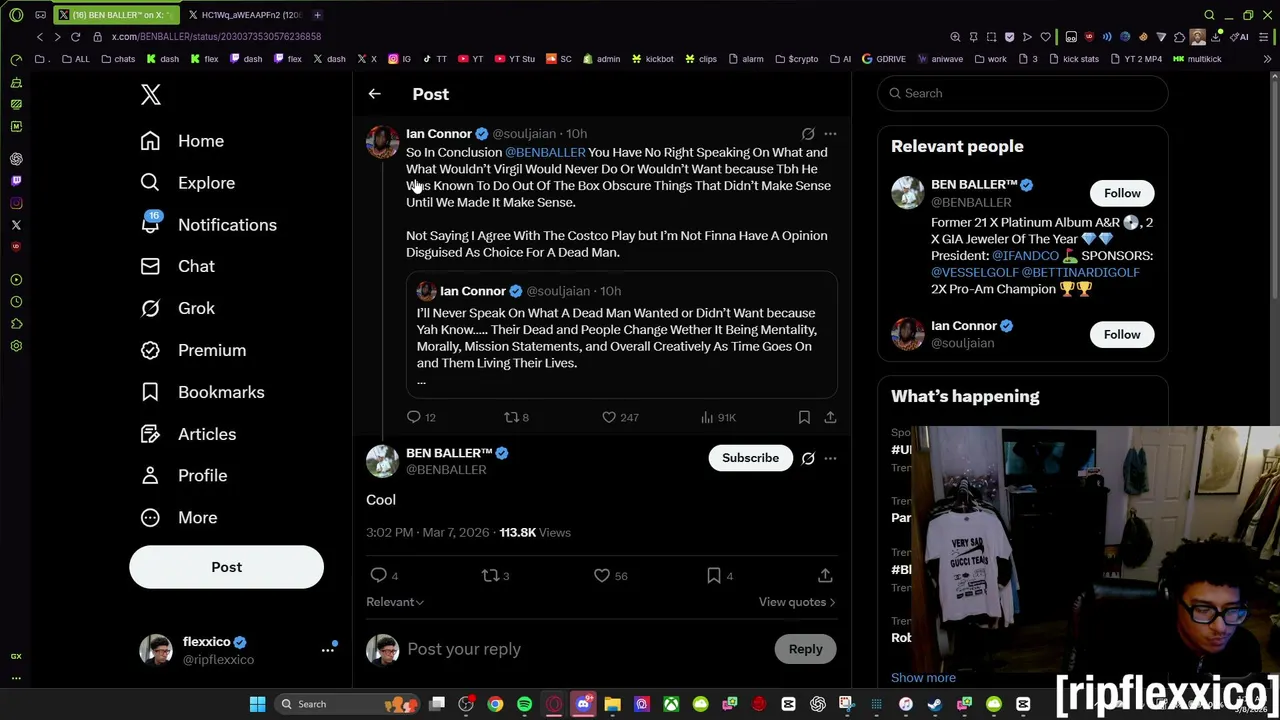Reload the page

pos(75,37)
